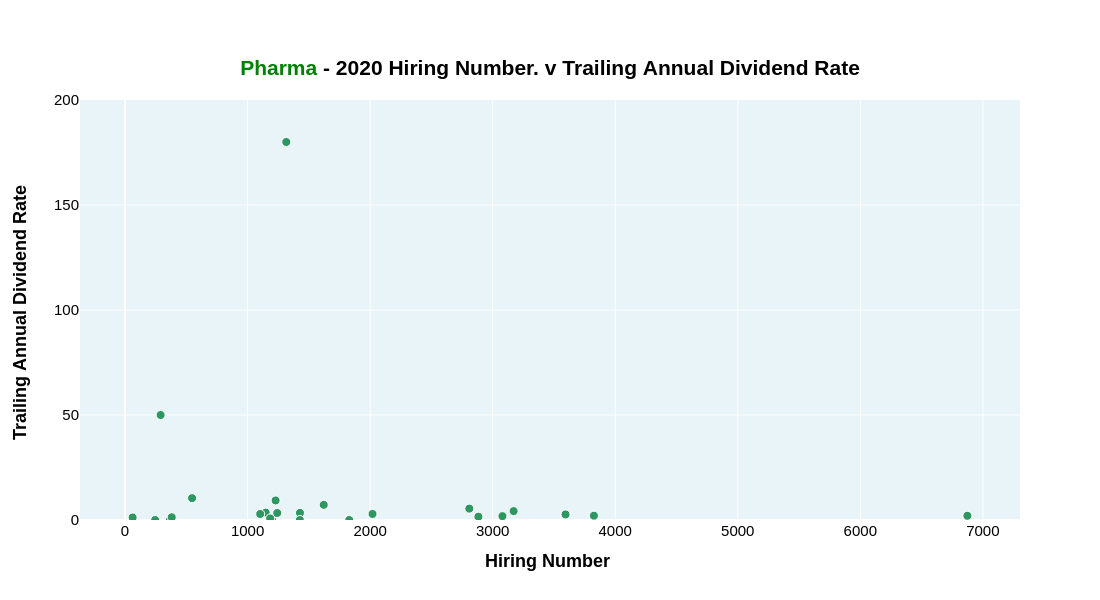Click the x-axis tick label 1000

click(x=247, y=531)
